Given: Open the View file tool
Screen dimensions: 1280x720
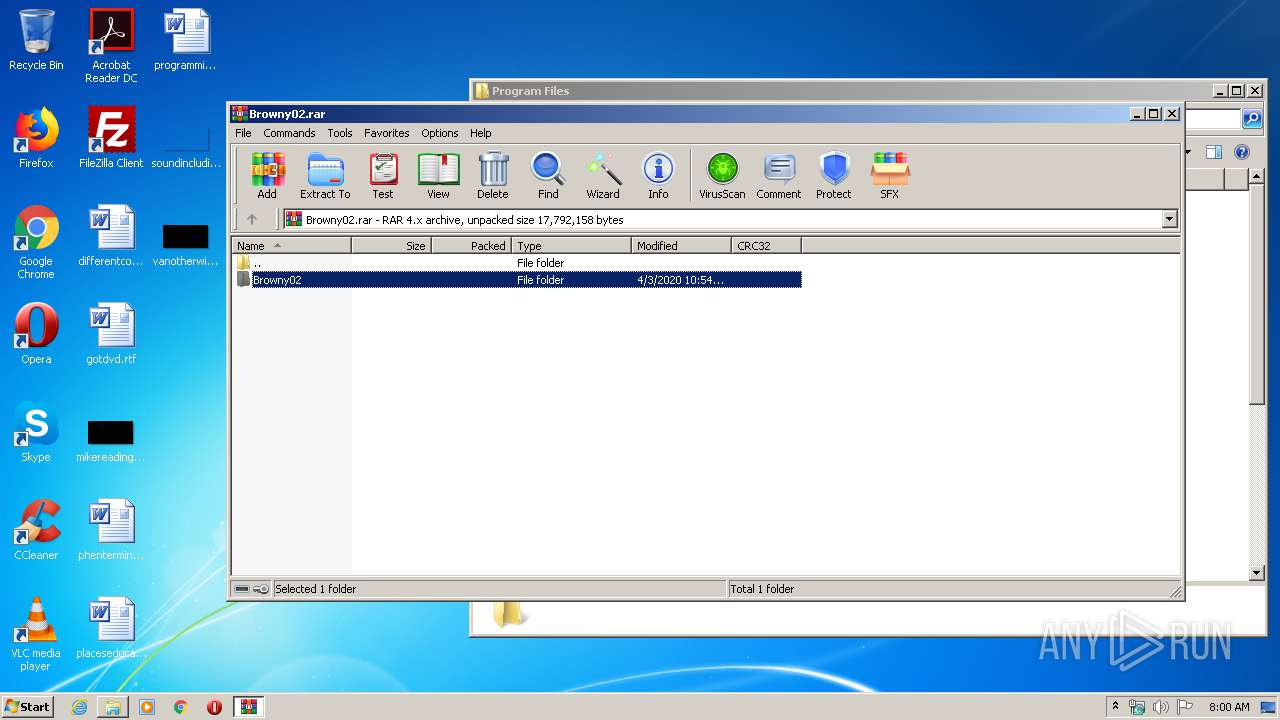Looking at the screenshot, I should click(438, 176).
